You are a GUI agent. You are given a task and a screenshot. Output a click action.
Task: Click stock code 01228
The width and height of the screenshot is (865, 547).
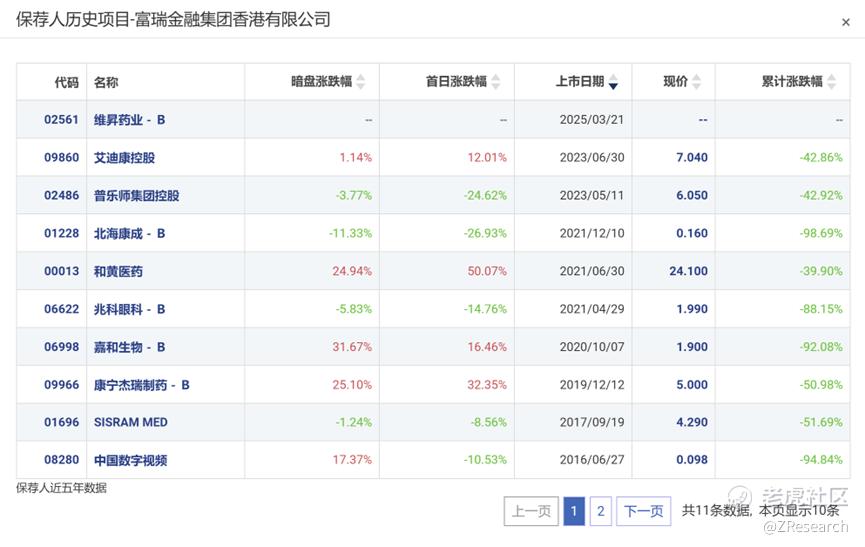tap(61, 233)
